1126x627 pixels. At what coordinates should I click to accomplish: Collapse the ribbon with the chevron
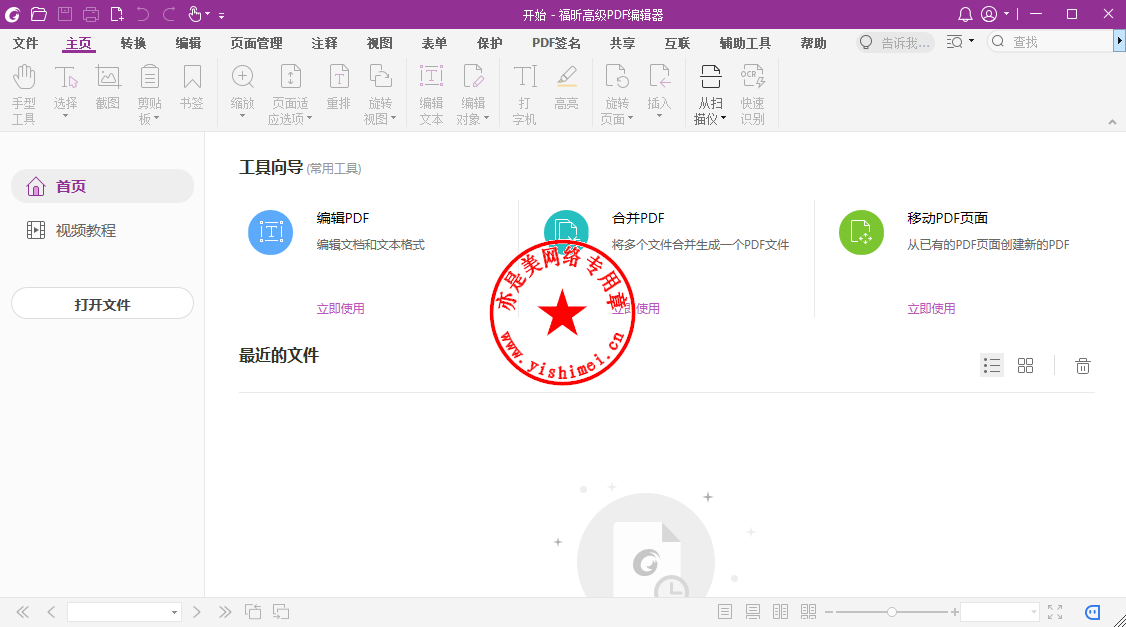(x=1112, y=122)
